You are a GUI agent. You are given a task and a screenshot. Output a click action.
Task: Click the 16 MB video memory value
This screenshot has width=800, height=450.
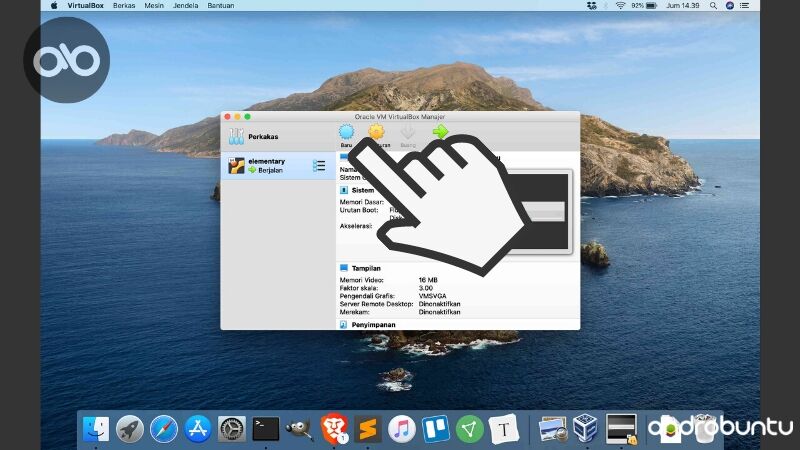pos(428,280)
